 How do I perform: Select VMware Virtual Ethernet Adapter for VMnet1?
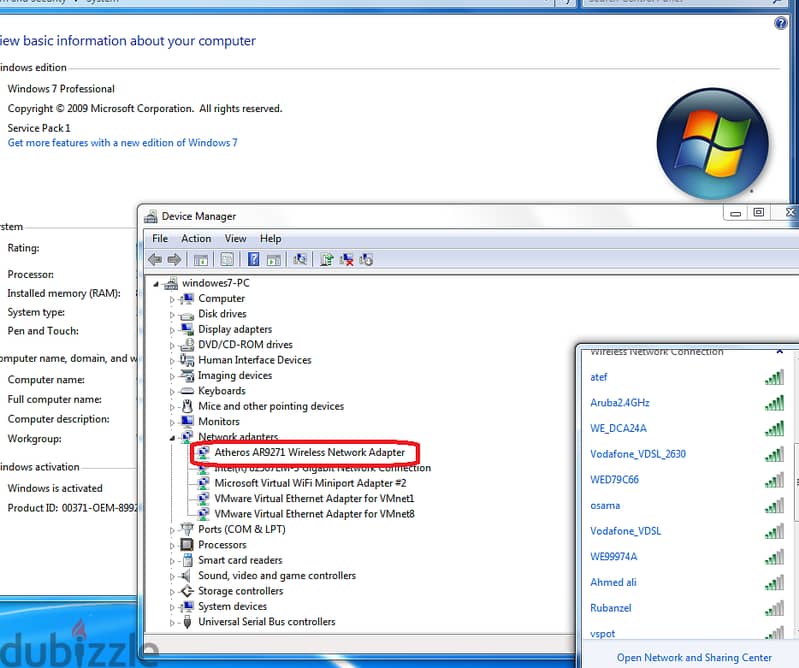314,498
